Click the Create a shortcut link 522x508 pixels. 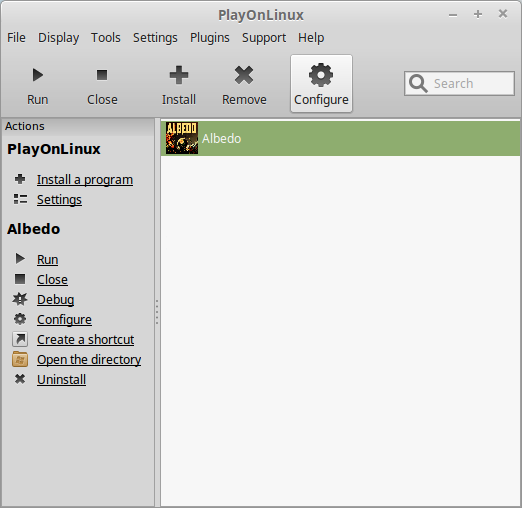(86, 339)
